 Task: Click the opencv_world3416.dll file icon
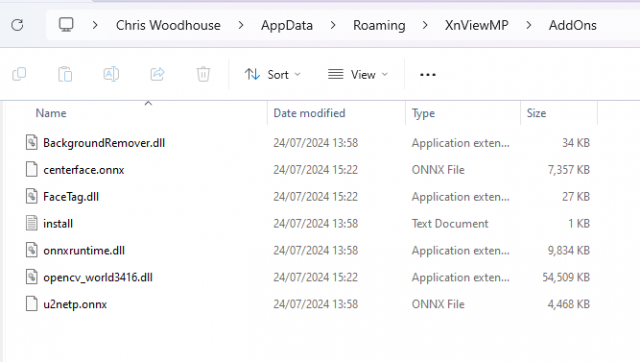(32, 277)
